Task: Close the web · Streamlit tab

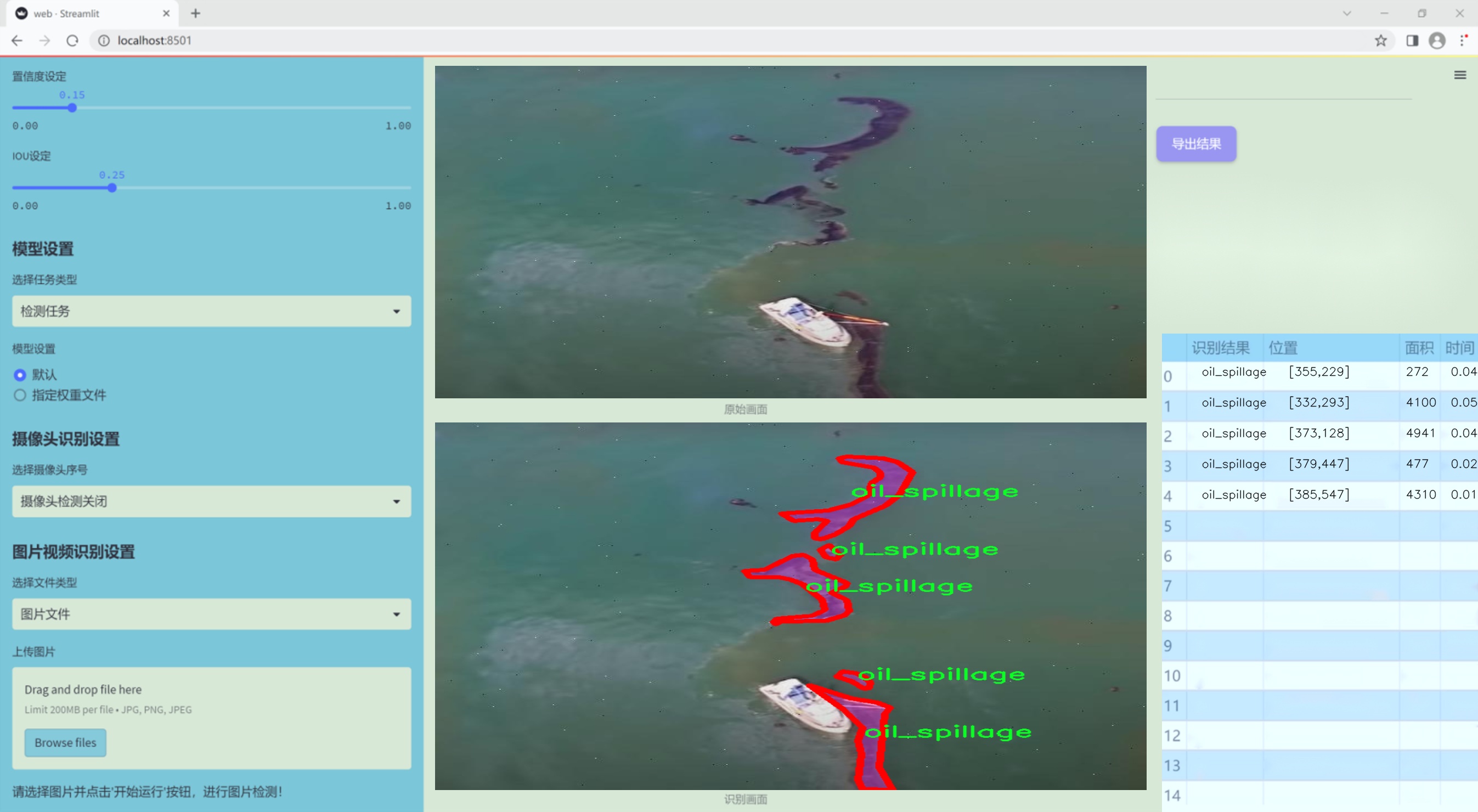Action: (x=166, y=13)
